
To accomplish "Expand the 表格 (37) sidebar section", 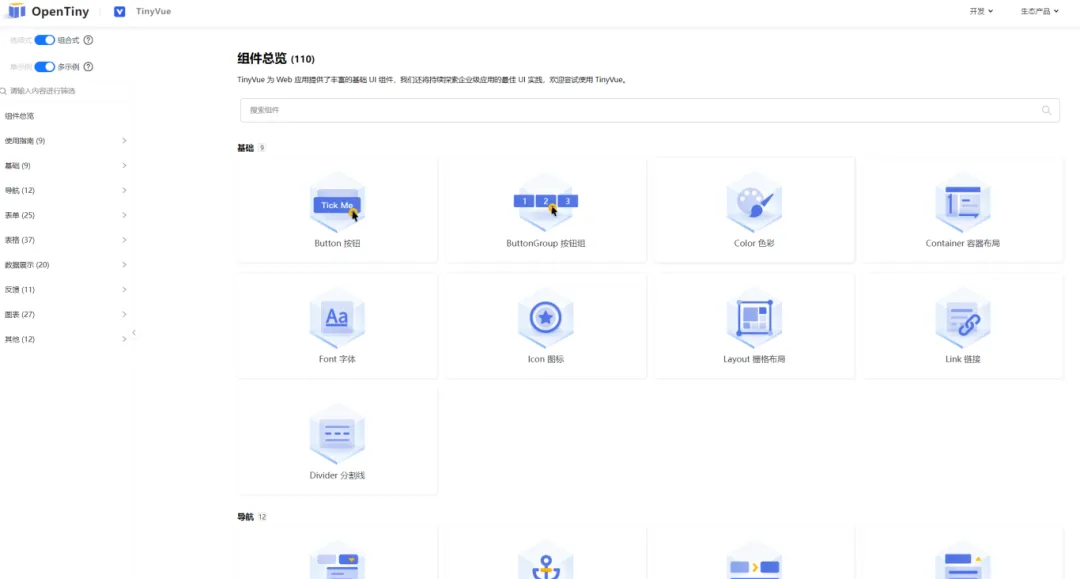I will (65, 240).
